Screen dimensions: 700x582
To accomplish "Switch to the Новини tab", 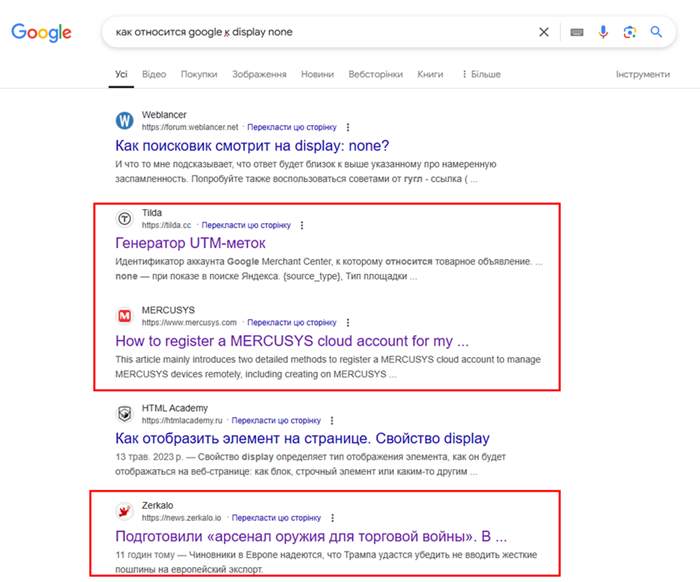I will click(x=317, y=74).
